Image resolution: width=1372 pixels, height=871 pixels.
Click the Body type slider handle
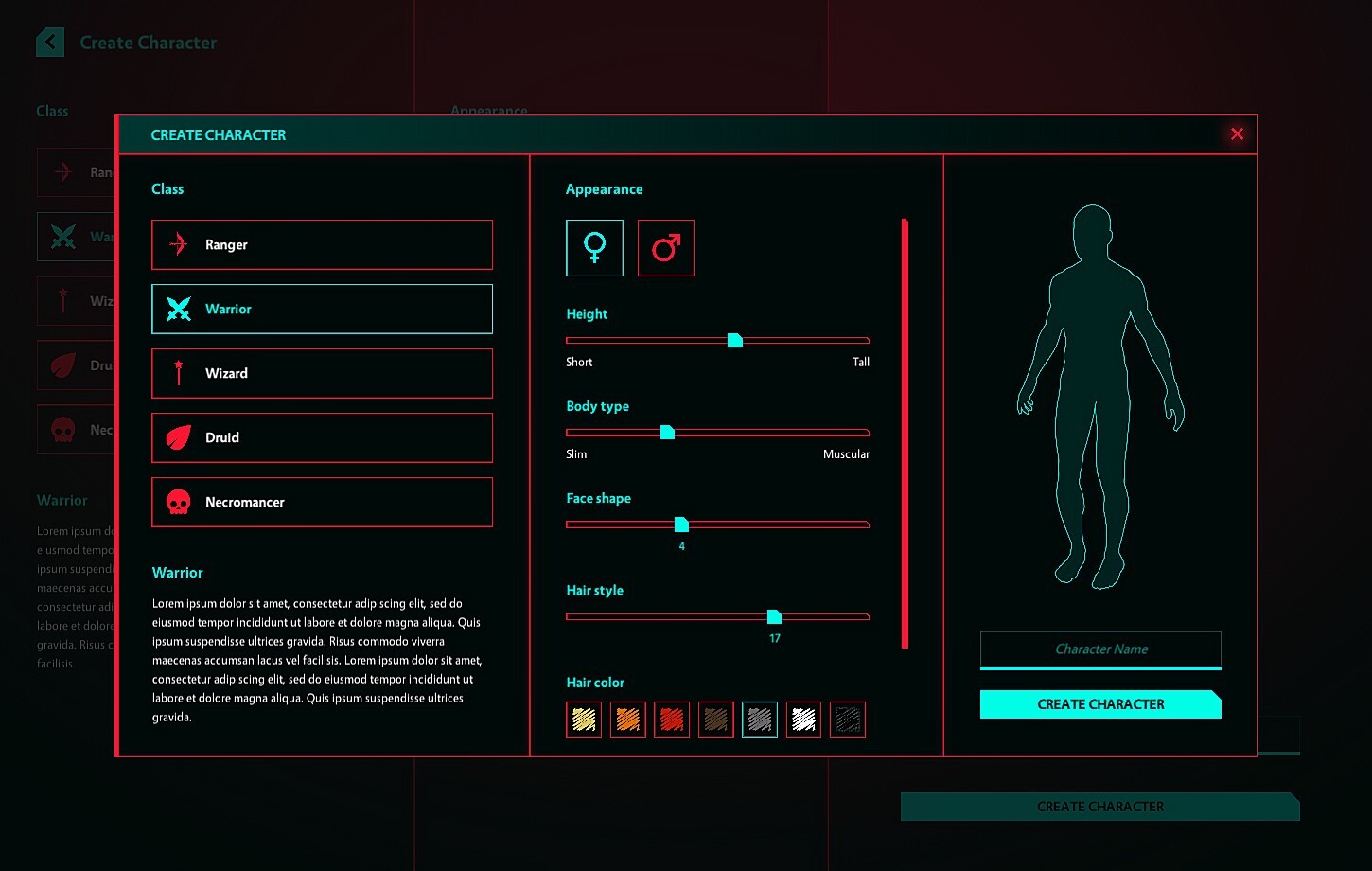[x=668, y=432]
